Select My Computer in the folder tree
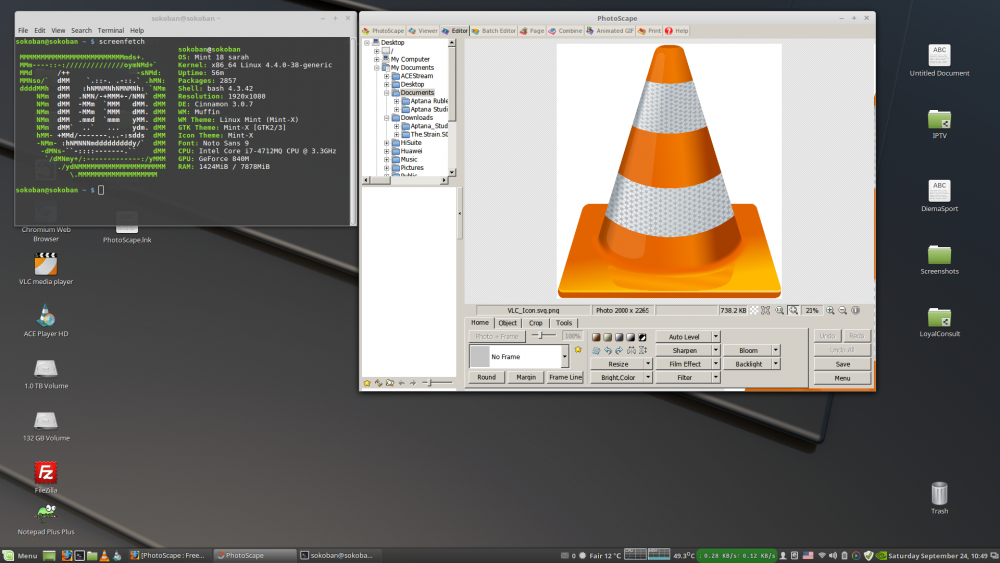The width and height of the screenshot is (1000, 563). pos(410,59)
